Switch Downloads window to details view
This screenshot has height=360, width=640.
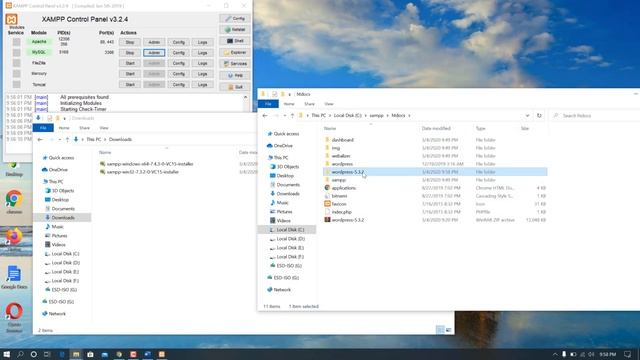(x=440, y=330)
